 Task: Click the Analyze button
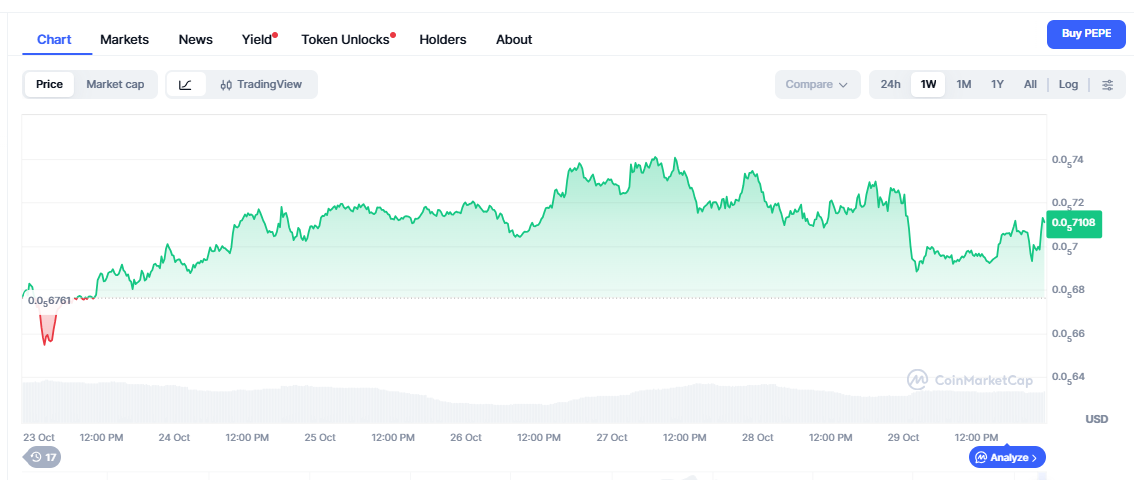click(x=1007, y=457)
